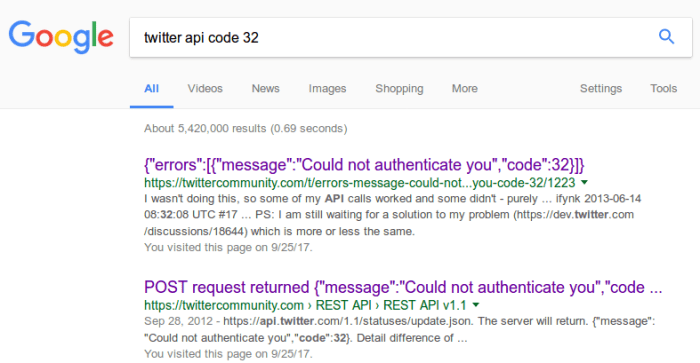The width and height of the screenshot is (700, 363).
Task: Click the 'You visited this page' text under the POST request result
Action: [x=228, y=354]
